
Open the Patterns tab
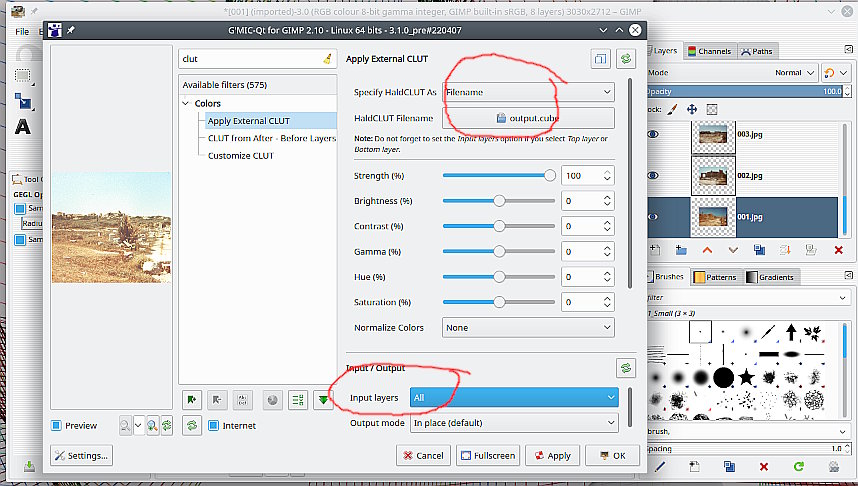tap(716, 277)
